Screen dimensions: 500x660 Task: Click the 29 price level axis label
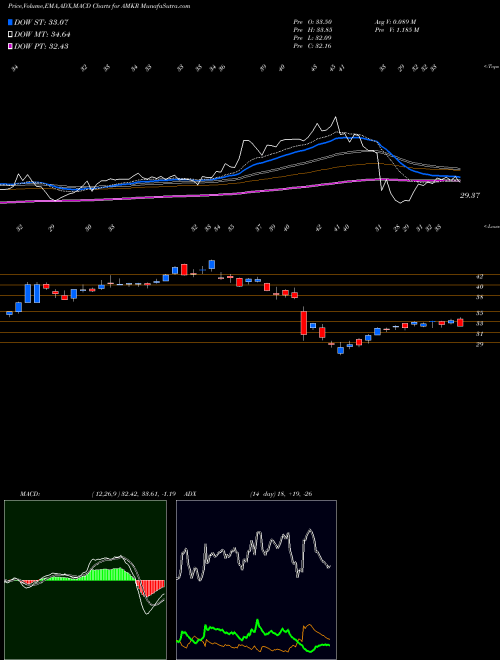479,344
